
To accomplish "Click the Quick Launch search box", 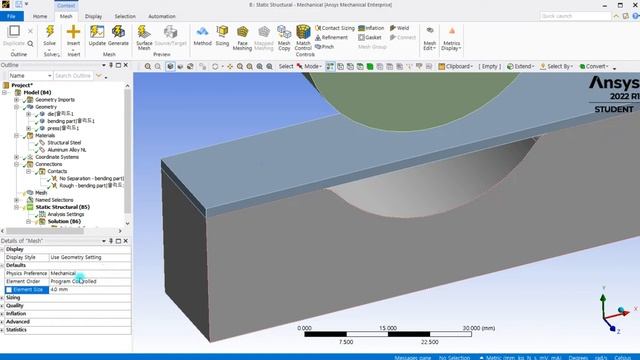I will pos(575,16).
